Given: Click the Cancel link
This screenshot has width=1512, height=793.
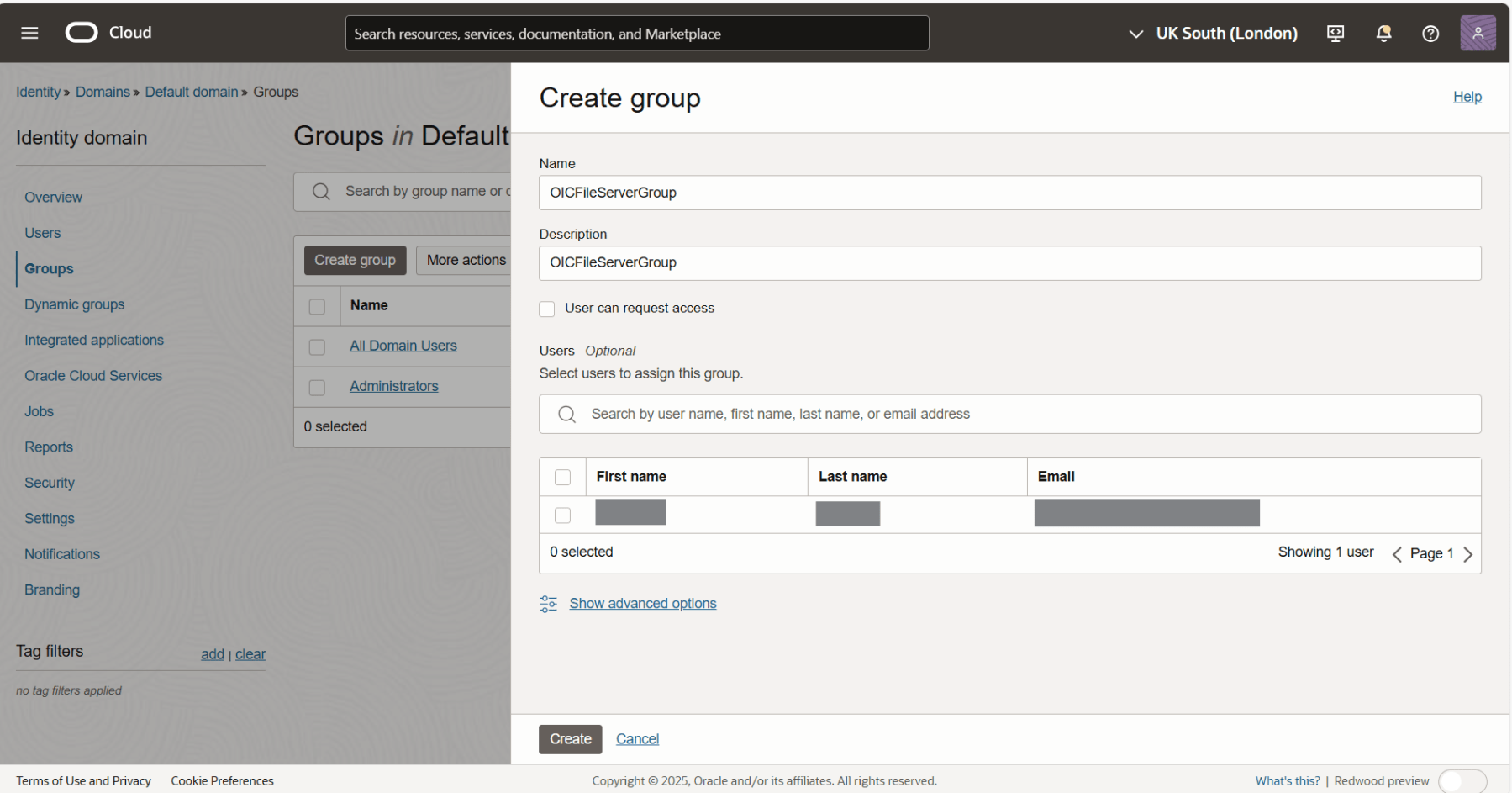Looking at the screenshot, I should (x=637, y=739).
